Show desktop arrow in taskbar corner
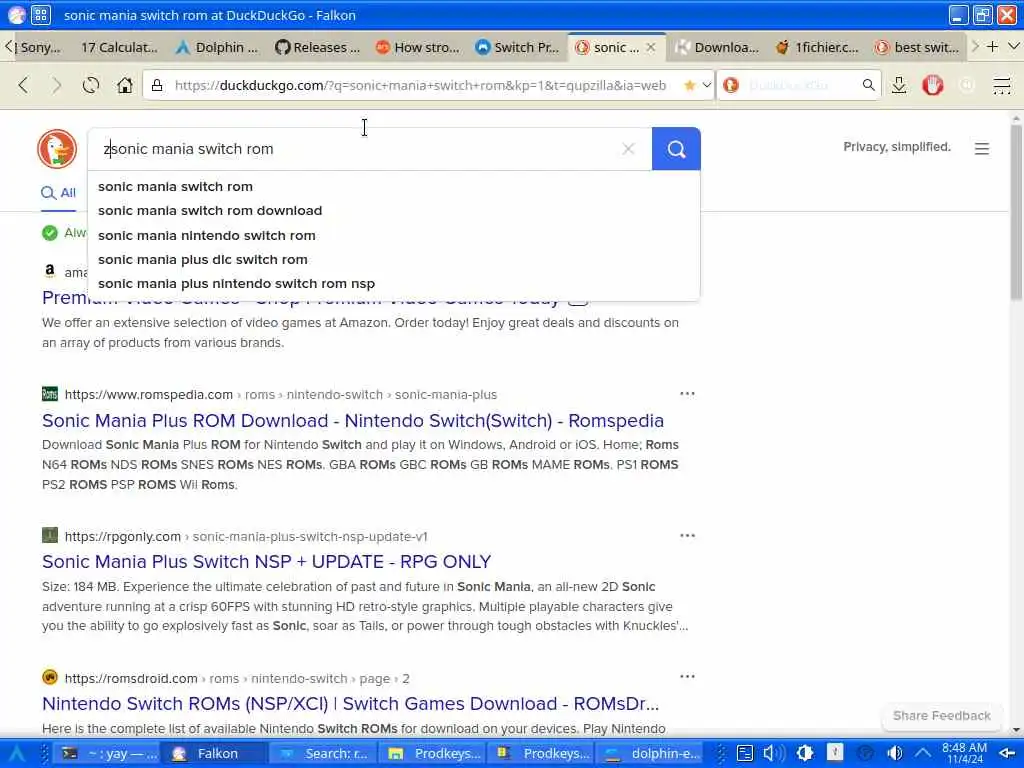 [x=1008, y=753]
